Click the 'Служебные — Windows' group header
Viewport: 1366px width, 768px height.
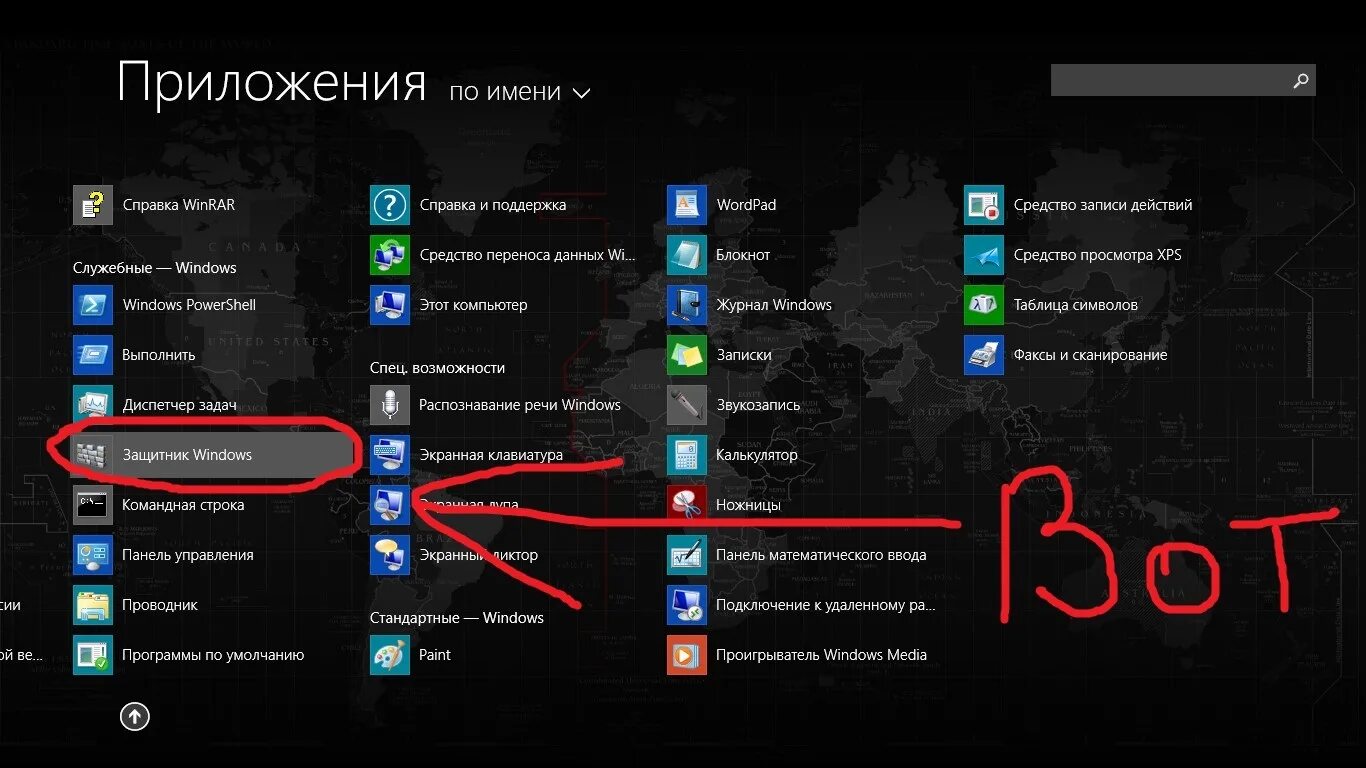point(155,268)
